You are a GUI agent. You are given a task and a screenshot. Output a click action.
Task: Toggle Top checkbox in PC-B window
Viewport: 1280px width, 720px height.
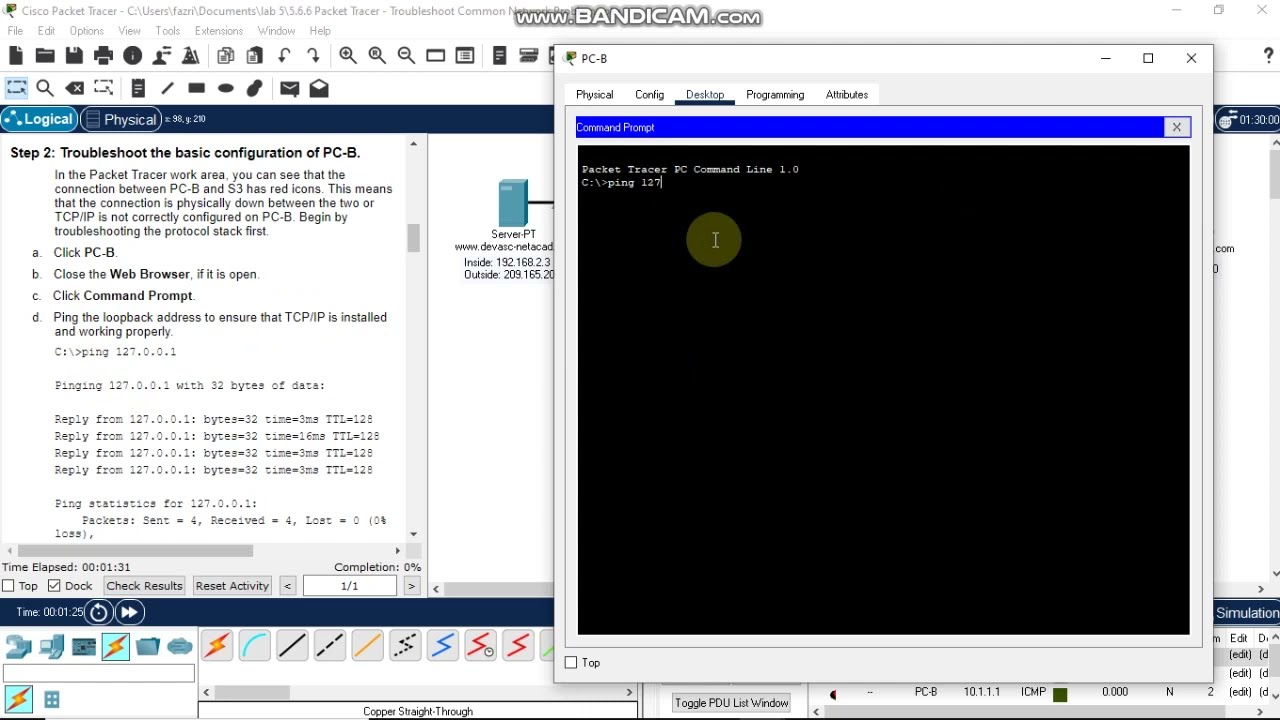coord(571,663)
